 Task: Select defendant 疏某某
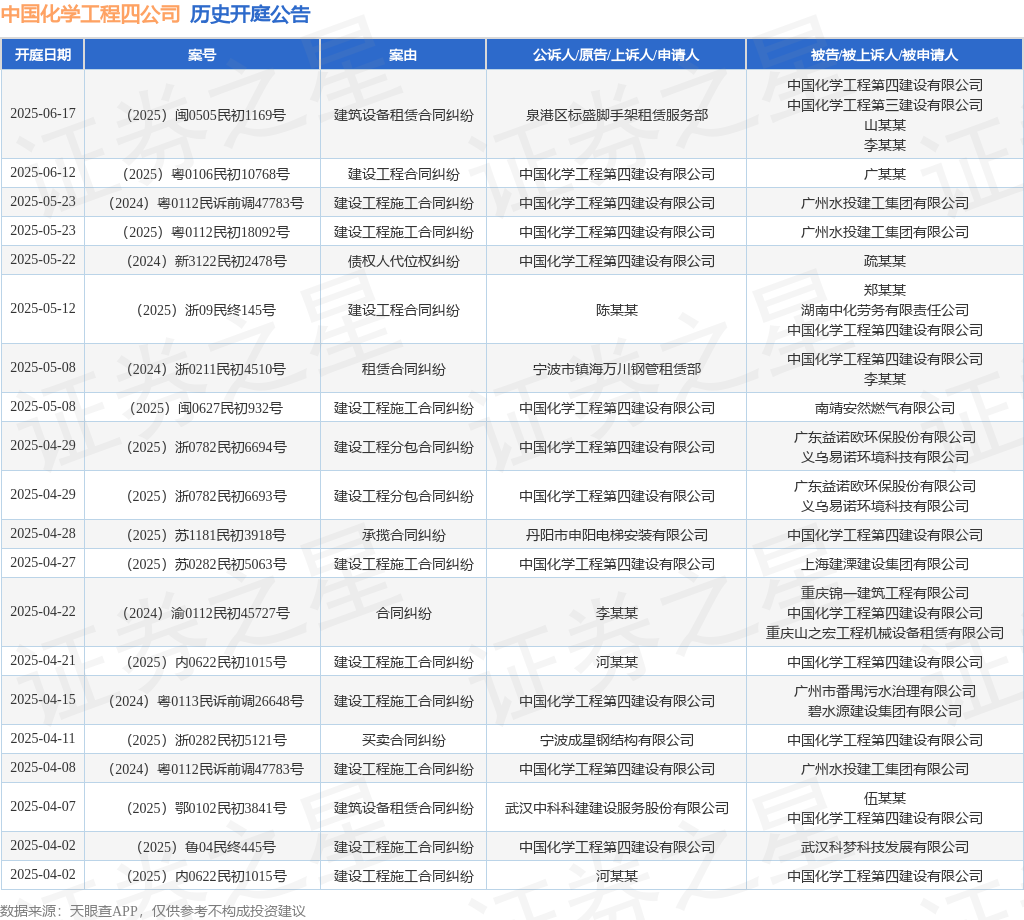[x=885, y=261]
